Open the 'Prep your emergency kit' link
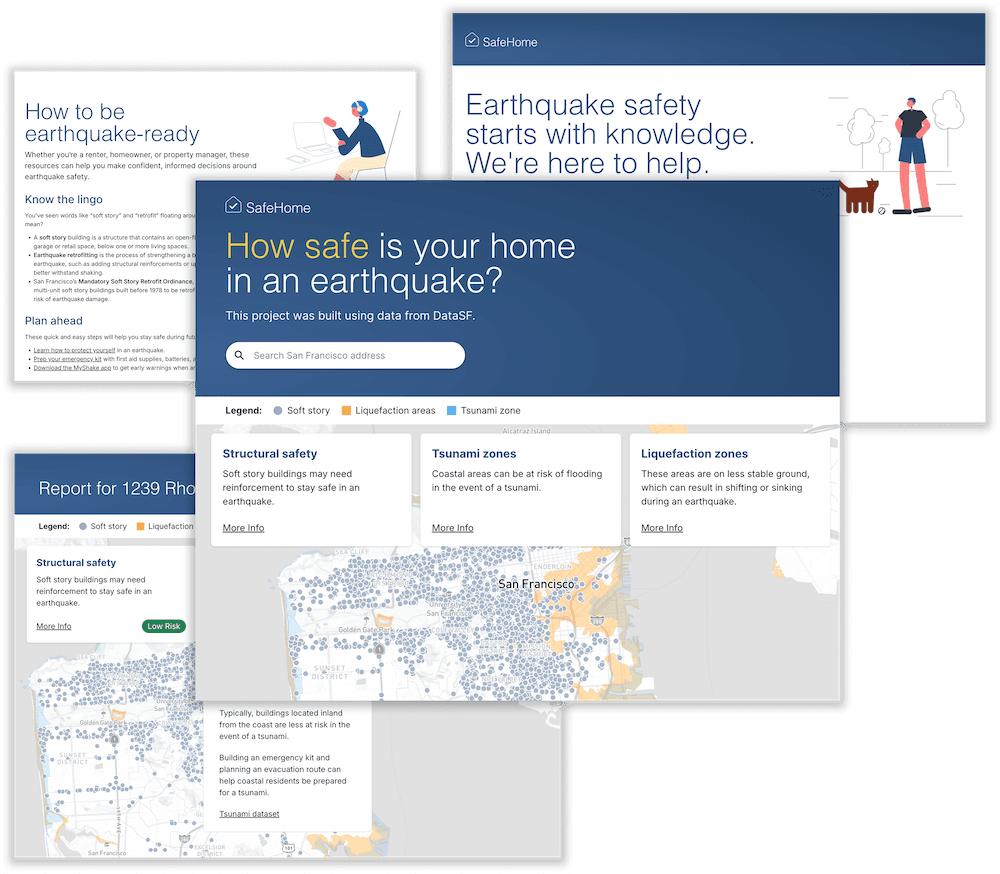Screen dimensions: 1000x874 [67, 359]
